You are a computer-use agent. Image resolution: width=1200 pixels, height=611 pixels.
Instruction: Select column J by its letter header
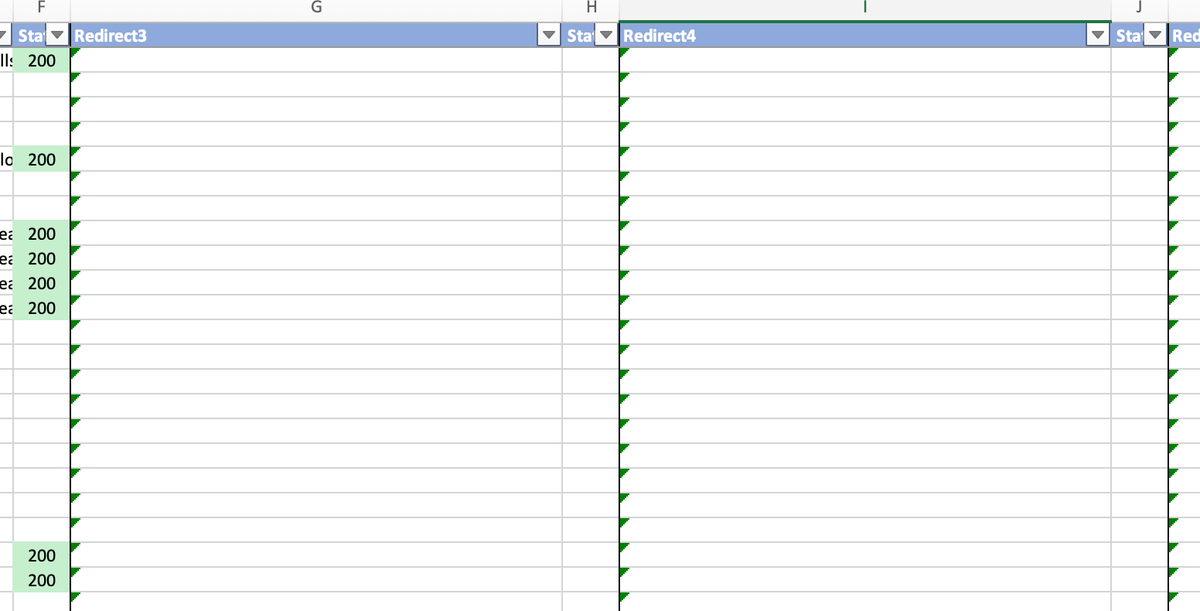[1140, 9]
